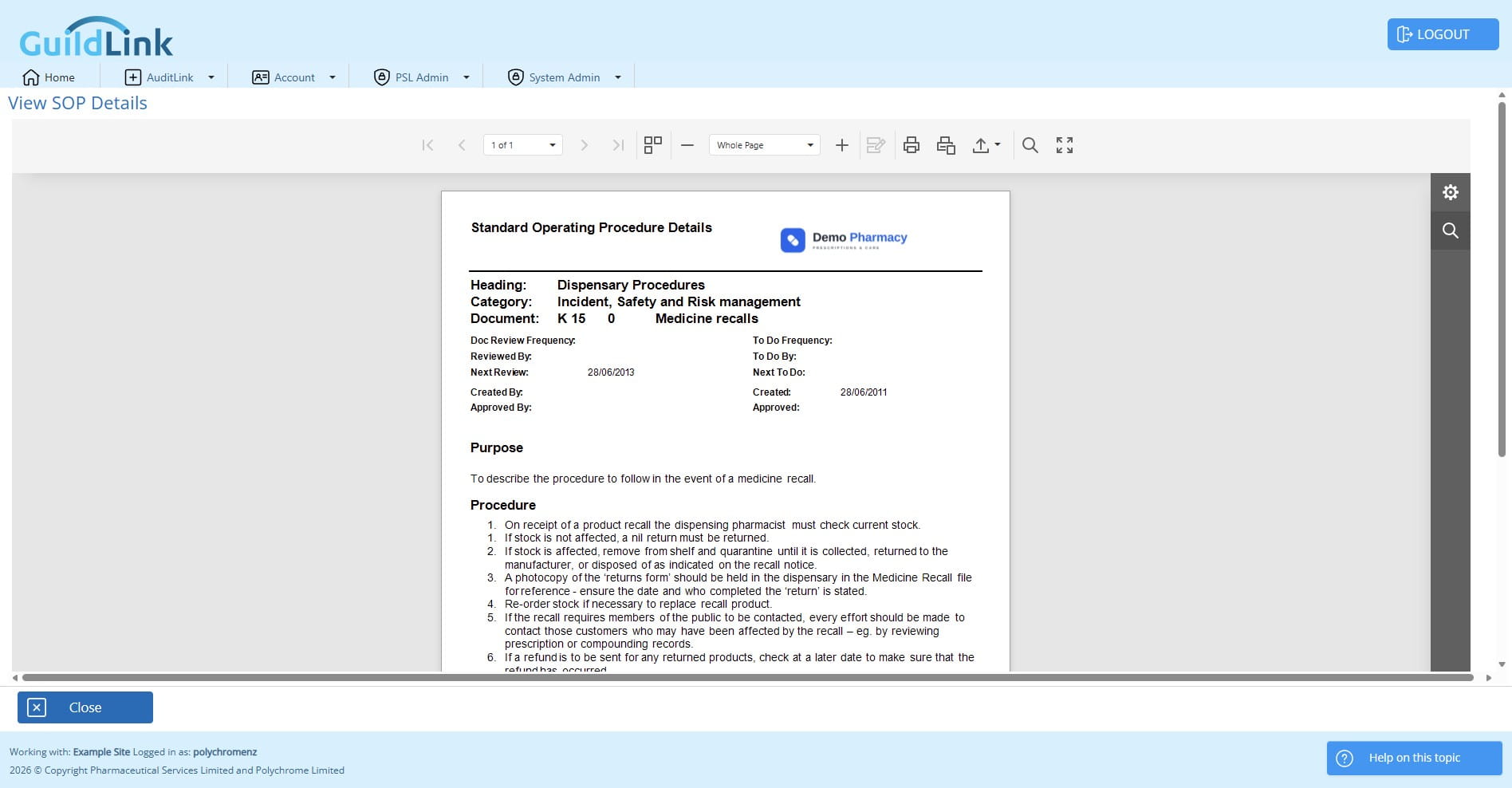Close the SOP details view
The width and height of the screenshot is (1512, 788).
[85, 707]
